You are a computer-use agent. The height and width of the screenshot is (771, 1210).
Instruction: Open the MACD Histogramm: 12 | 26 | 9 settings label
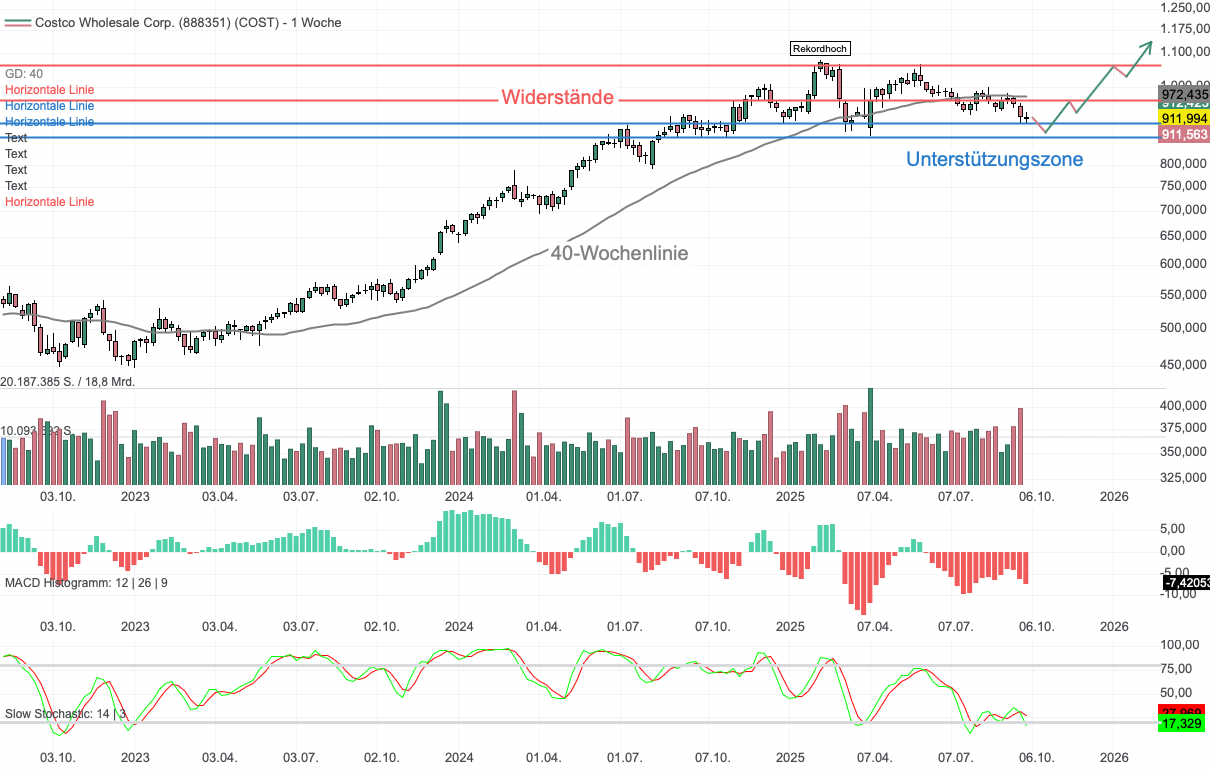coord(86,582)
